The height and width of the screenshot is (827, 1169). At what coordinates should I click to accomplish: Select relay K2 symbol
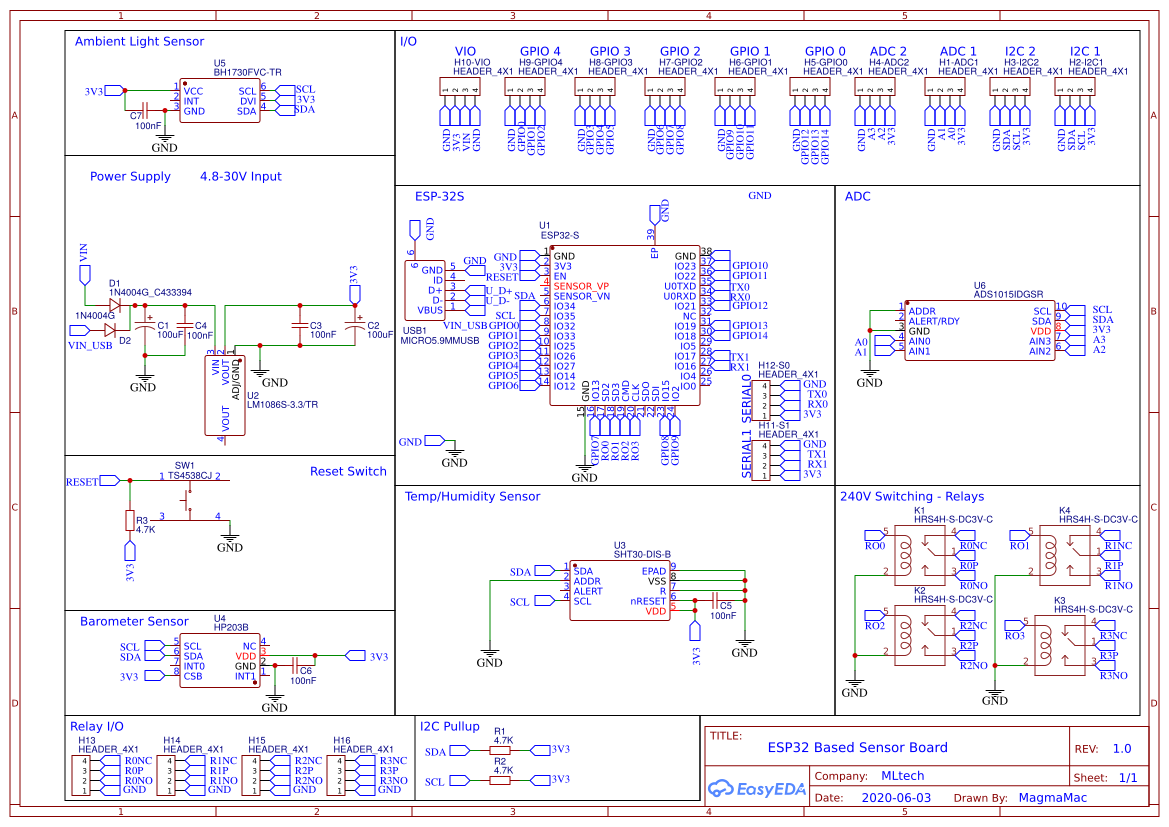pyautogui.click(x=920, y=635)
